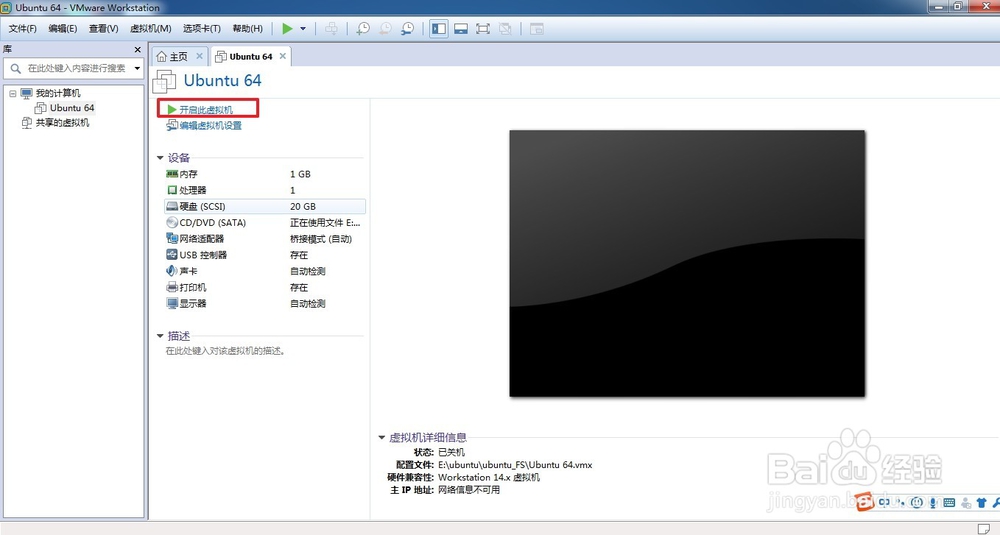This screenshot has width=1000, height=535.
Task: Open the library search filter dropdown arrow
Action: tap(137, 68)
